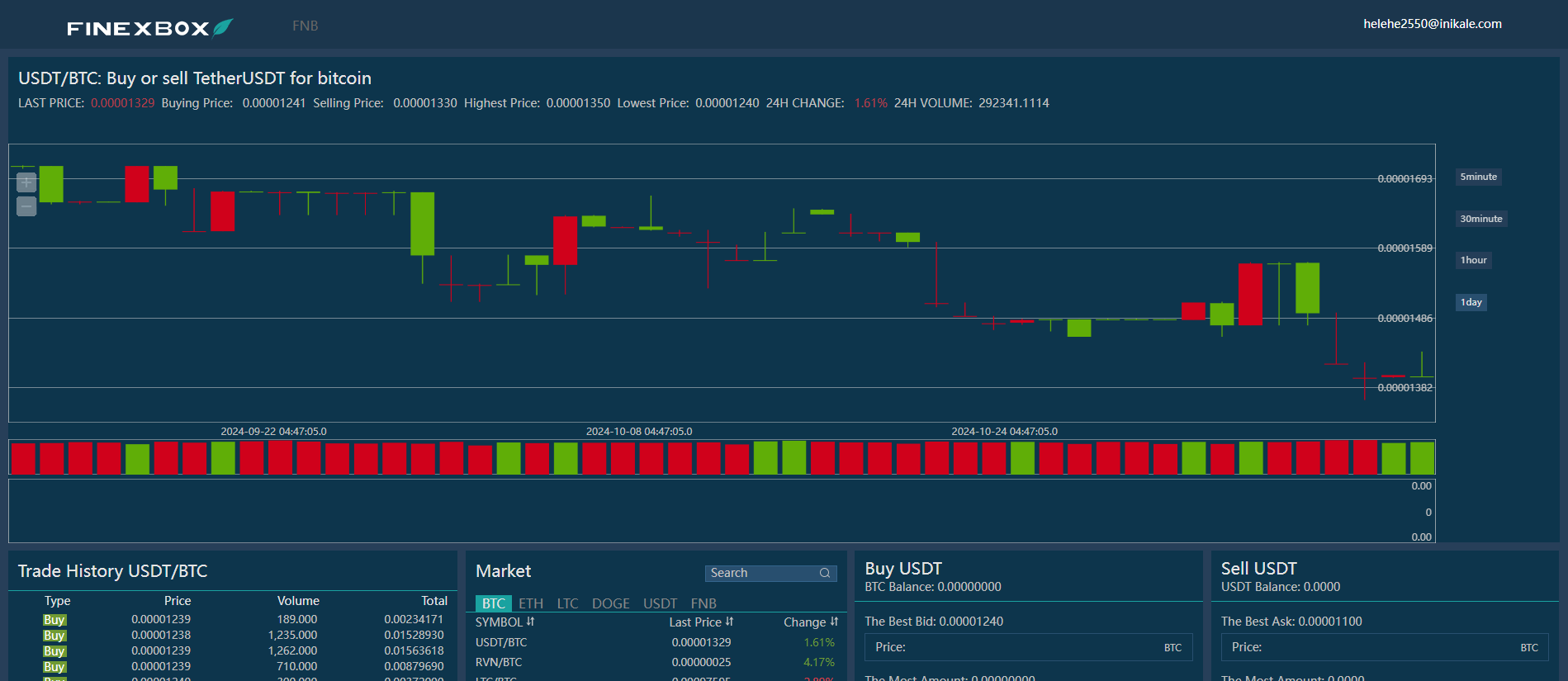Image resolution: width=1568 pixels, height=681 pixels.
Task: Click trade price 0.00001238
Action: (161, 635)
